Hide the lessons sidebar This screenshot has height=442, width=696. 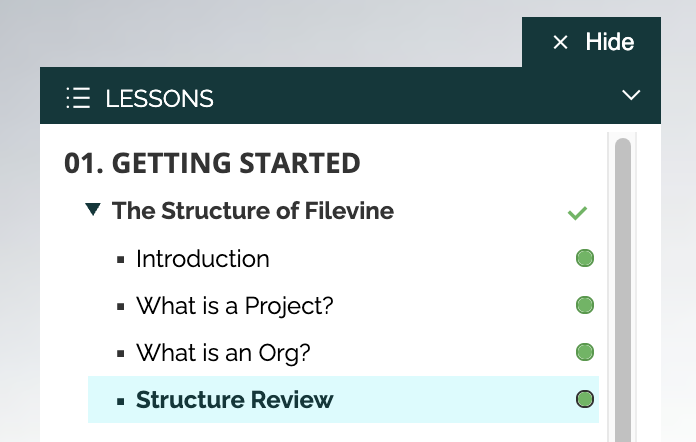click(591, 42)
